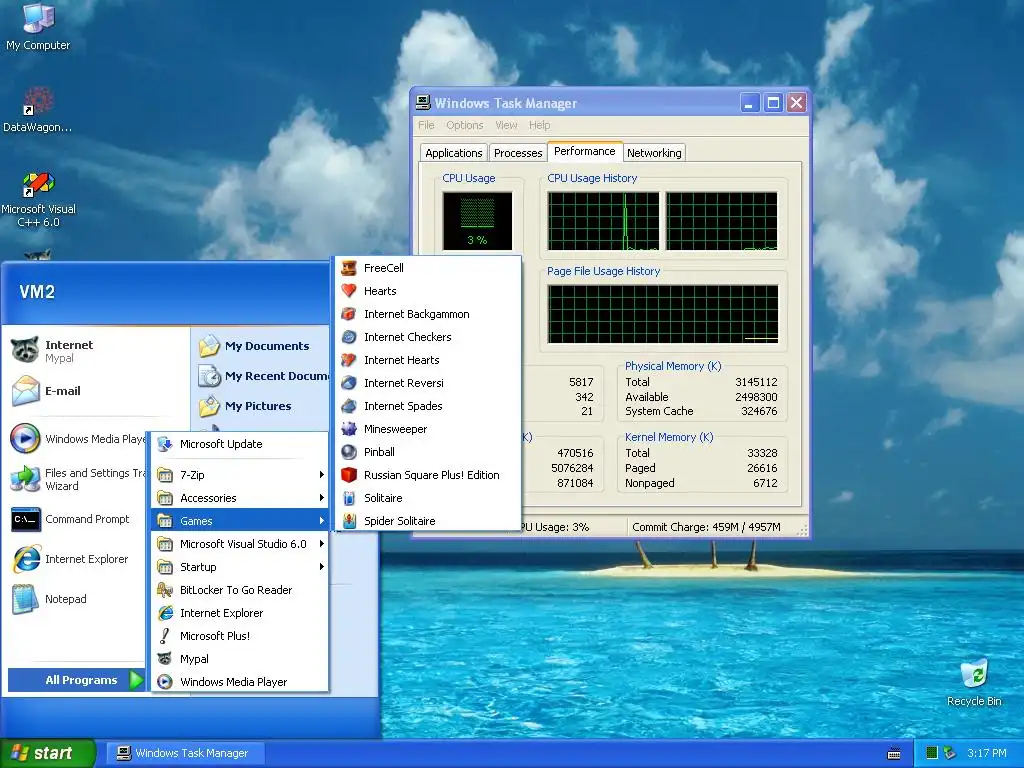Viewport: 1024px width, 768px height.
Task: Switch to the Networking tab
Action: click(654, 153)
